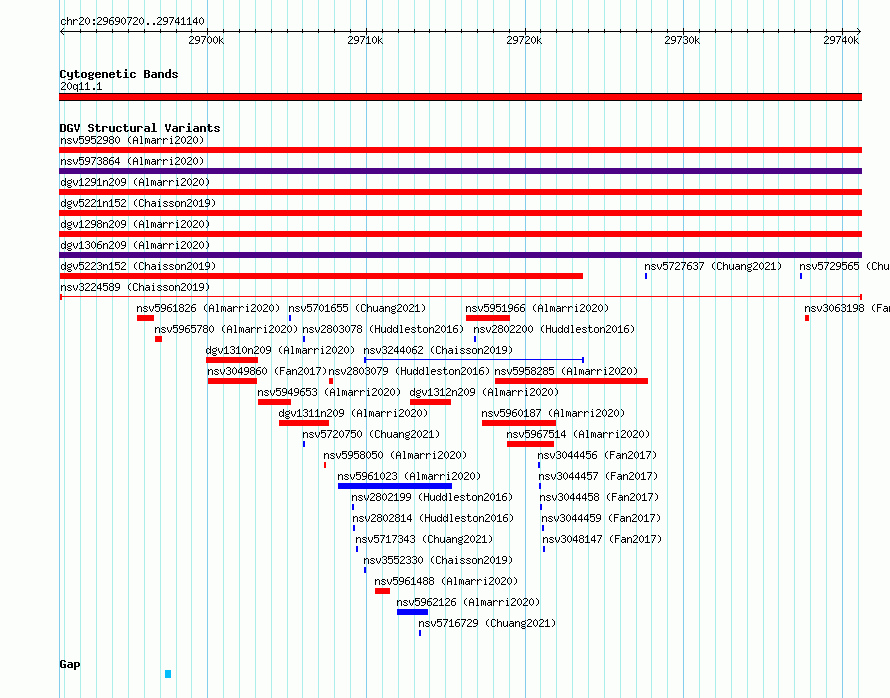Select the 20q11.1 cytogenetic band bar
This screenshot has width=890, height=698.
pos(460,97)
